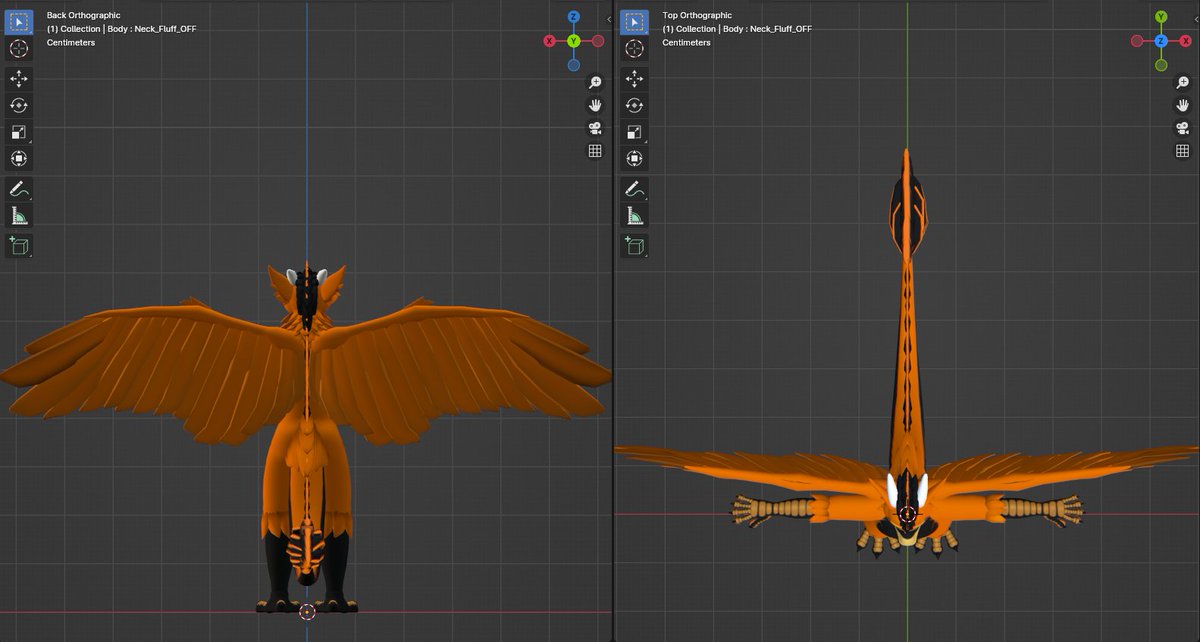
Task: Click the Add Cube tool in Back Orthographic viewport
Action: point(19,245)
